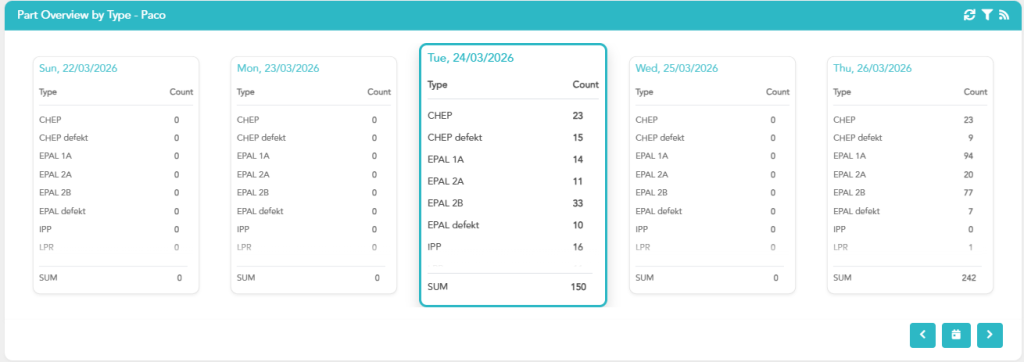Click EPAL 2A row in Wednesday card
Image resolution: width=1024 pixels, height=362 pixels.
(712, 174)
